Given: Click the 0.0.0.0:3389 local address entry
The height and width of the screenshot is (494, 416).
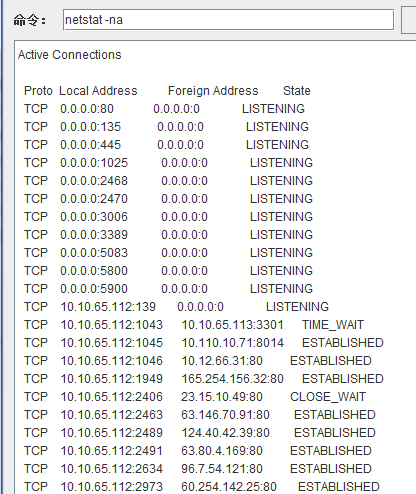Looking at the screenshot, I should [94, 235].
